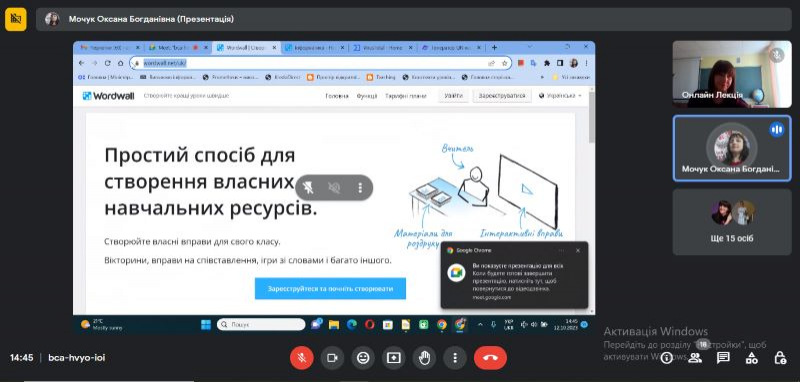Open the chat messages icon

coord(723,358)
